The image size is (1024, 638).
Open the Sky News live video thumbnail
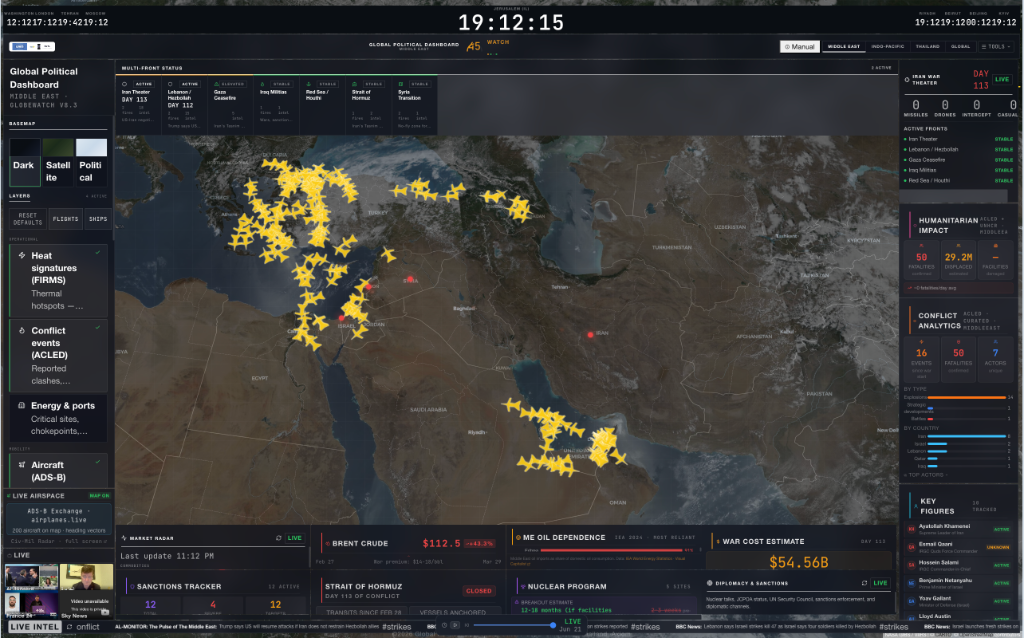coord(86,605)
